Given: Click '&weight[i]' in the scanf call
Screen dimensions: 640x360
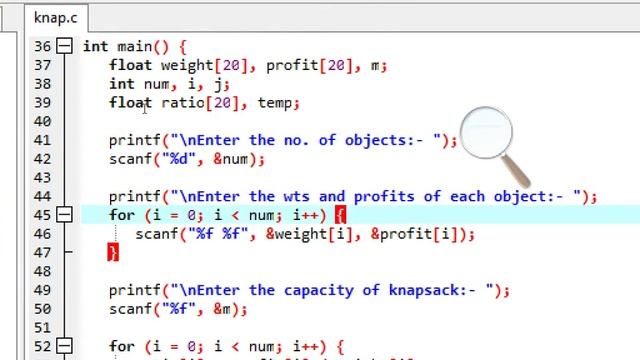Looking at the screenshot, I should click(x=309, y=234).
